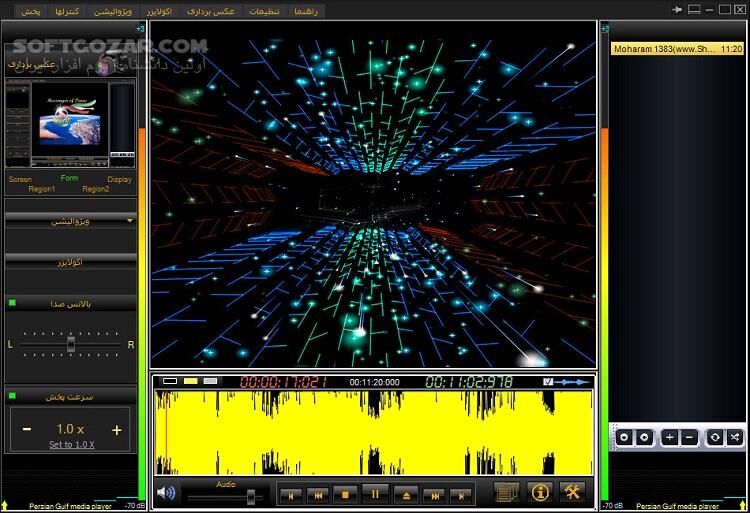Viewport: 750px width, 513px height.
Task: Open the تنظیمات menu
Action: [x=264, y=10]
